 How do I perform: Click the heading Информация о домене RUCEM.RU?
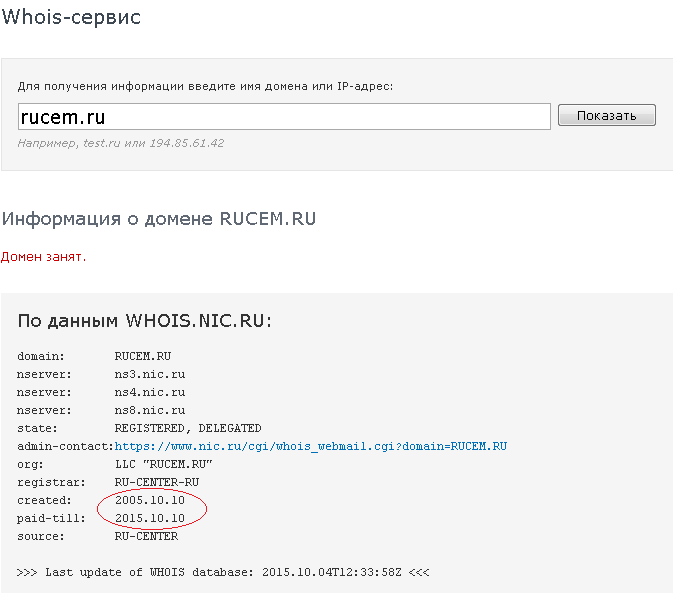tap(159, 219)
